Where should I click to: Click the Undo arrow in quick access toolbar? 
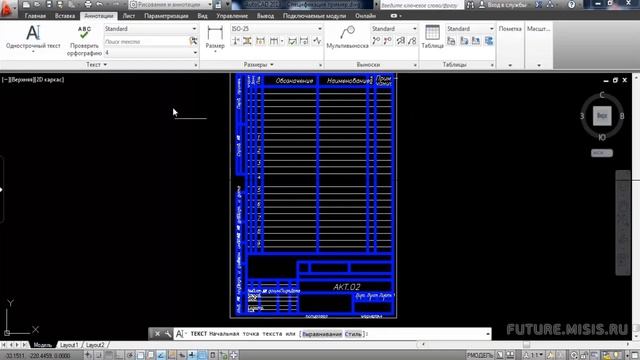[x=100, y=4]
